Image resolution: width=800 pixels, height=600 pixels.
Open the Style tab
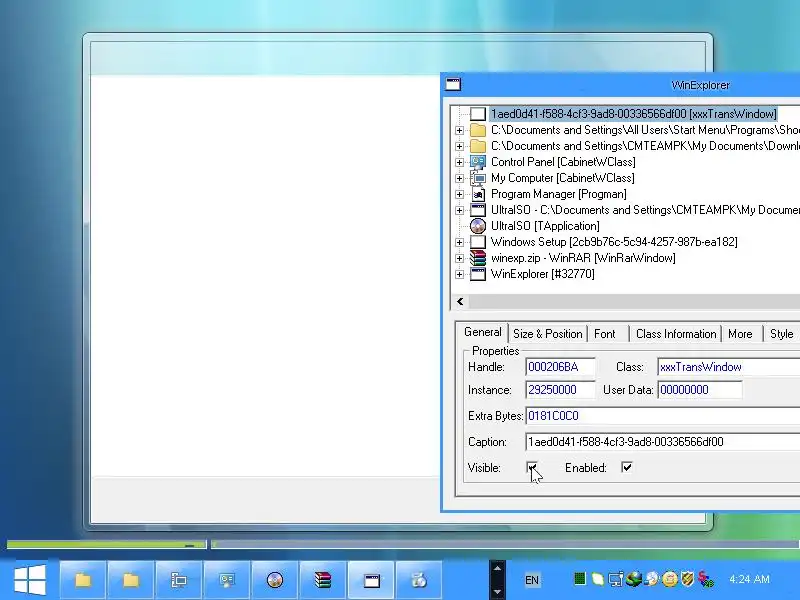coord(781,334)
